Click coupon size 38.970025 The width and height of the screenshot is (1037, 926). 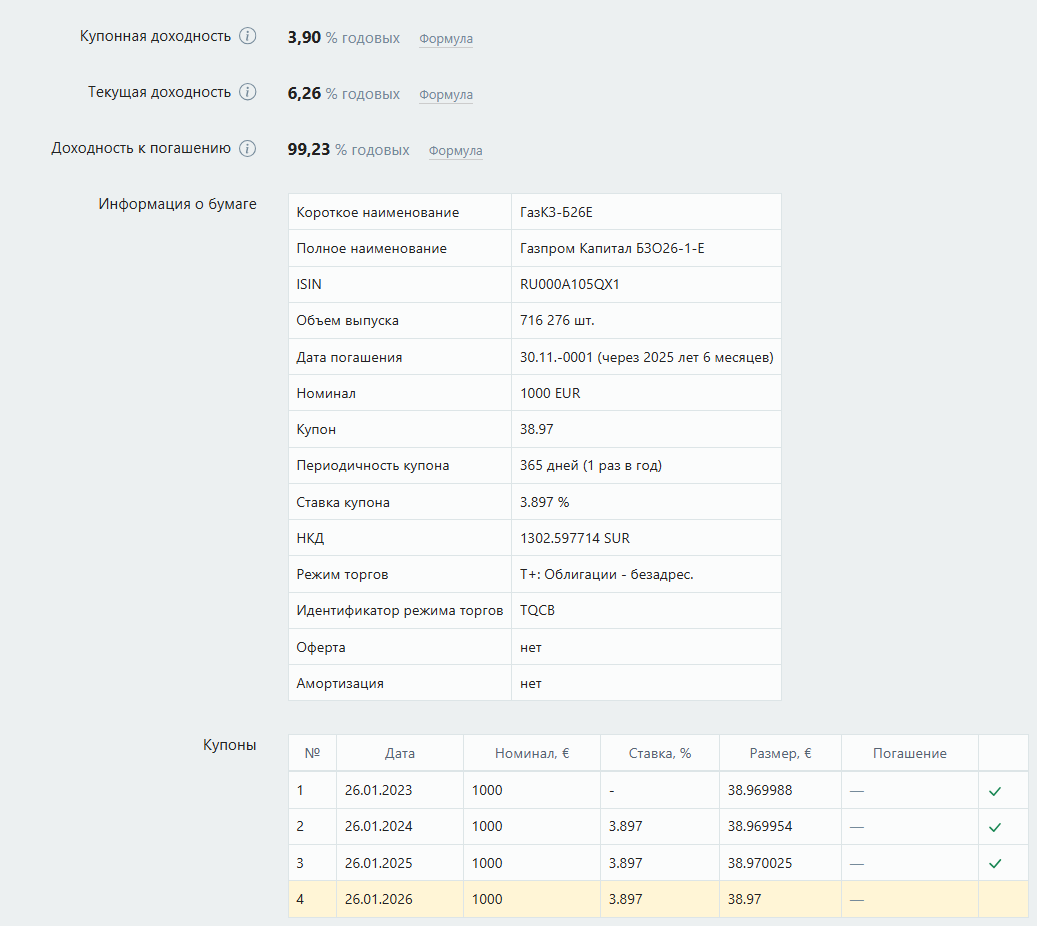pos(760,863)
